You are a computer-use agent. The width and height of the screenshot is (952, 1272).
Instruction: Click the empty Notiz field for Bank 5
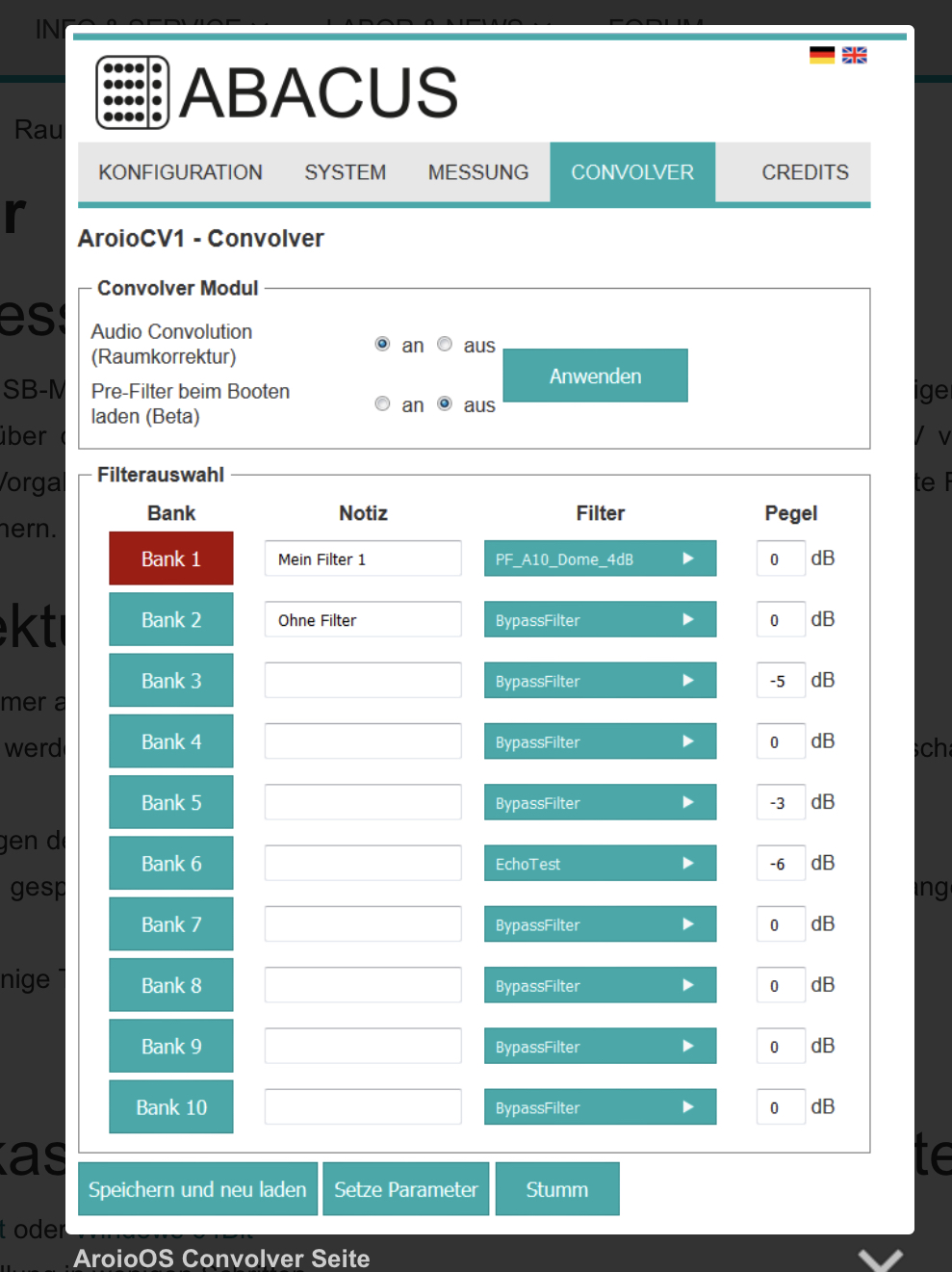click(363, 802)
